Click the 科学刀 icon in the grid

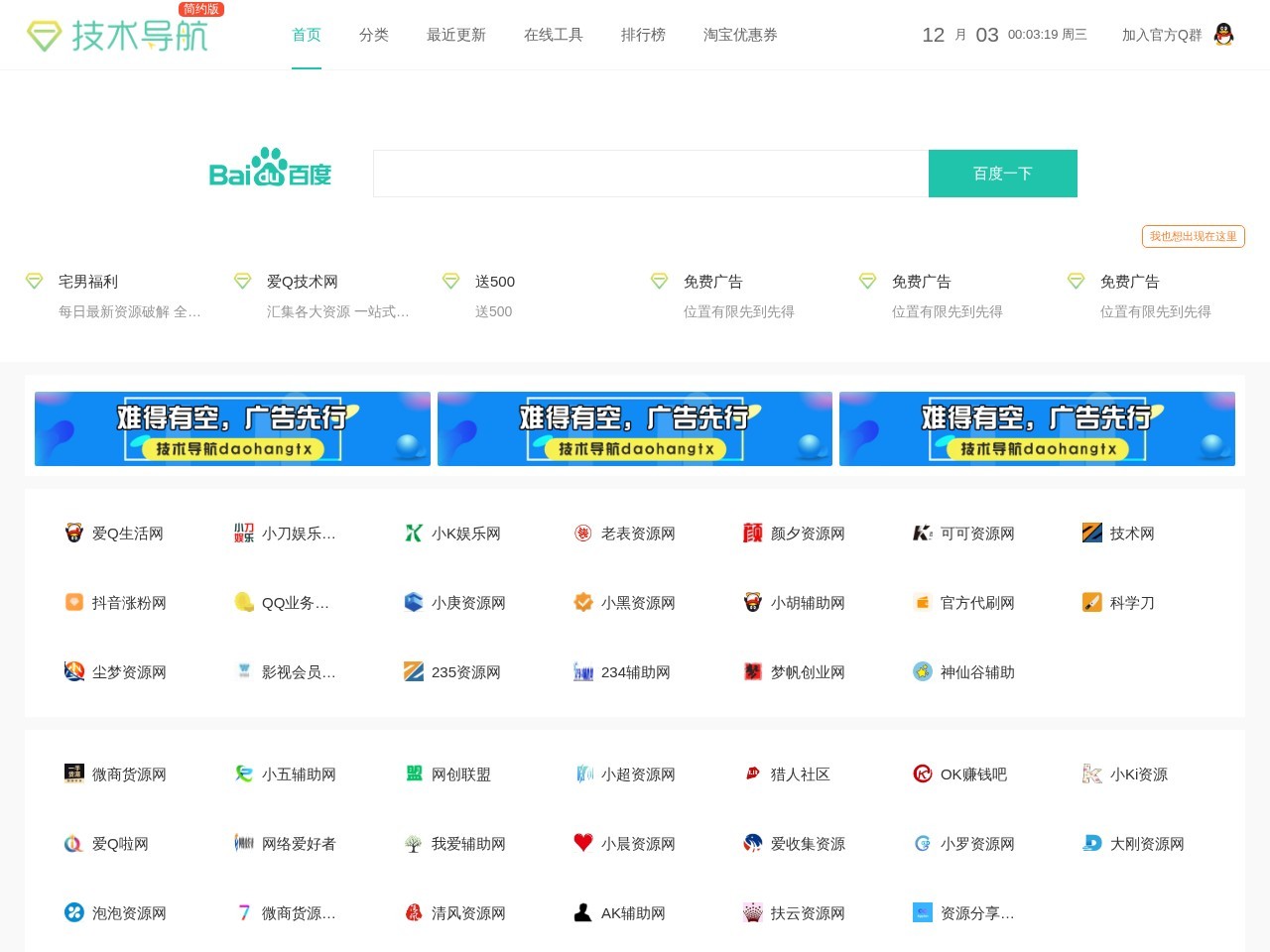click(x=1090, y=602)
